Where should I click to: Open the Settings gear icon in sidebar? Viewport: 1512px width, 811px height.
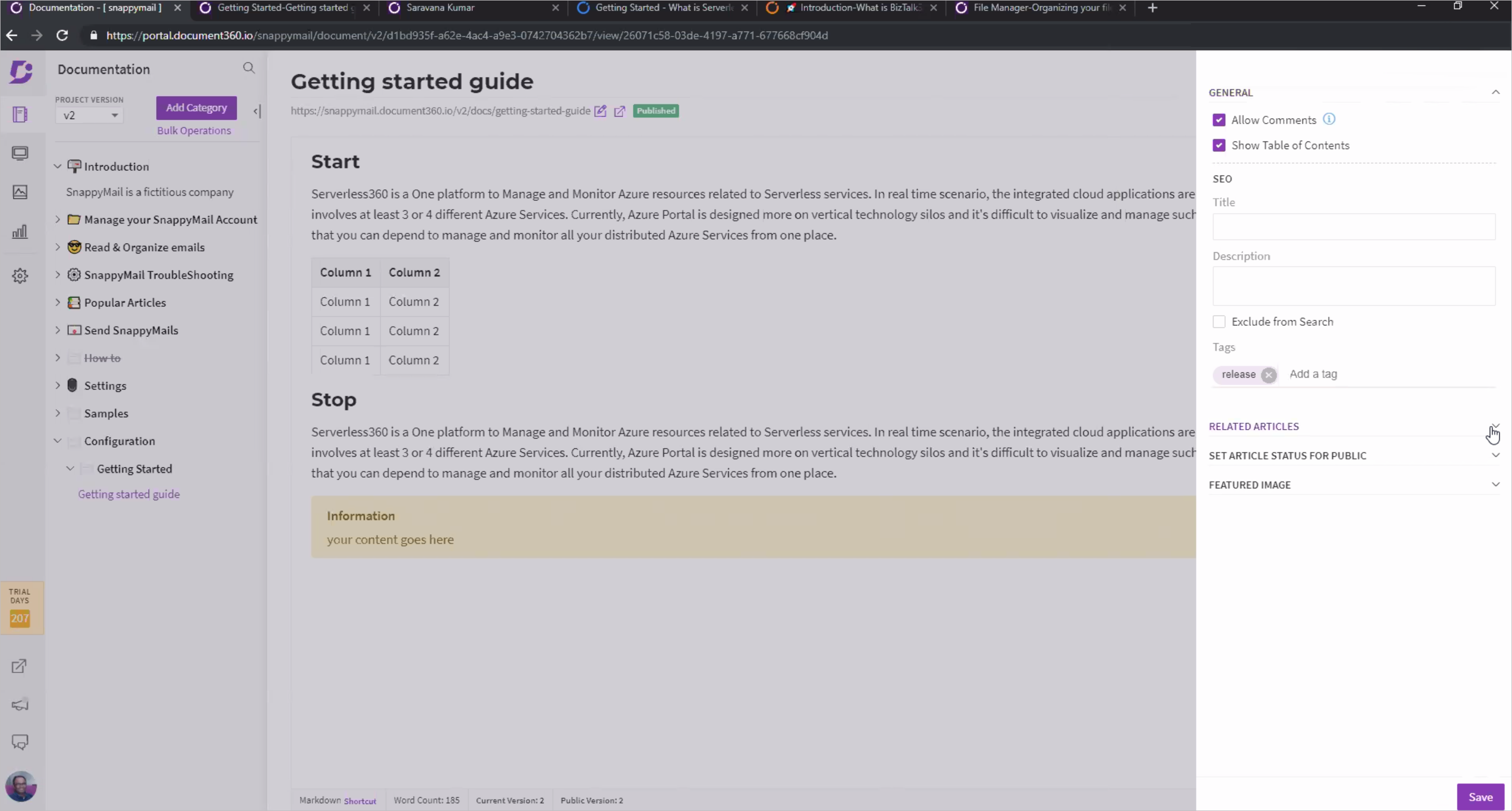[20, 275]
